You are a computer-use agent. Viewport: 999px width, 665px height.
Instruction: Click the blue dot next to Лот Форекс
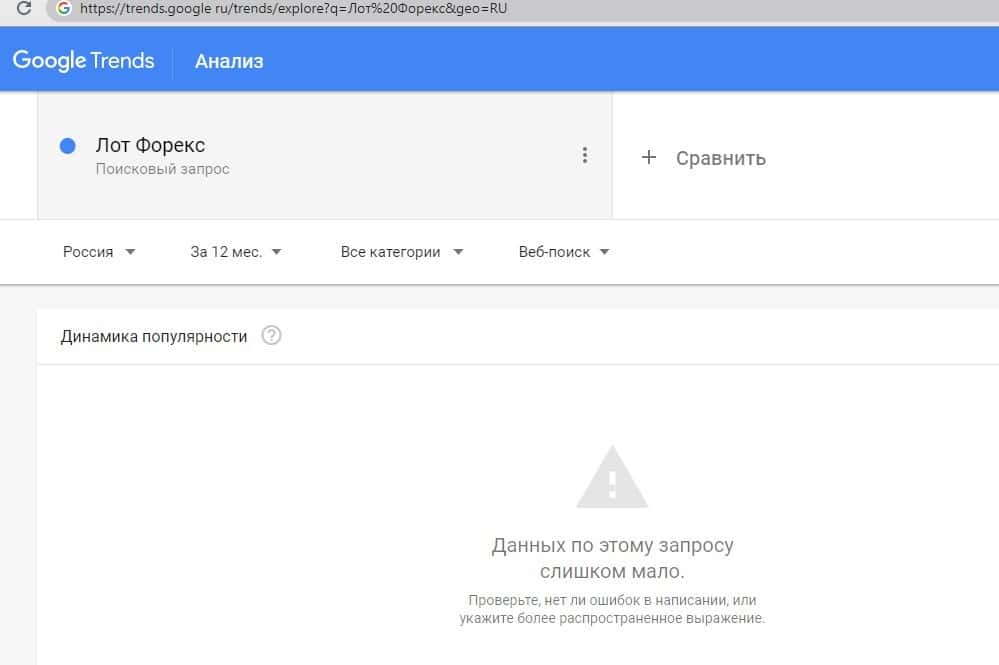[68, 146]
